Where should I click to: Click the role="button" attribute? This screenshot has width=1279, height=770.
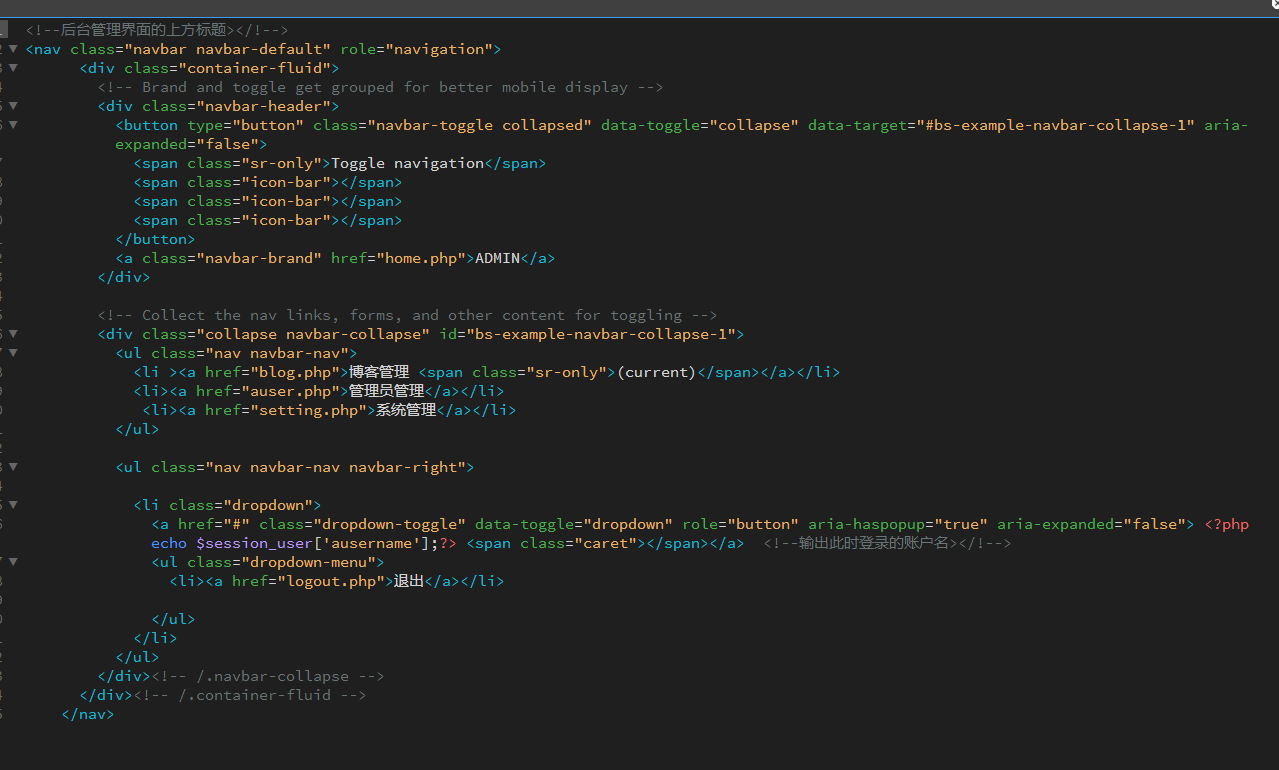740,524
